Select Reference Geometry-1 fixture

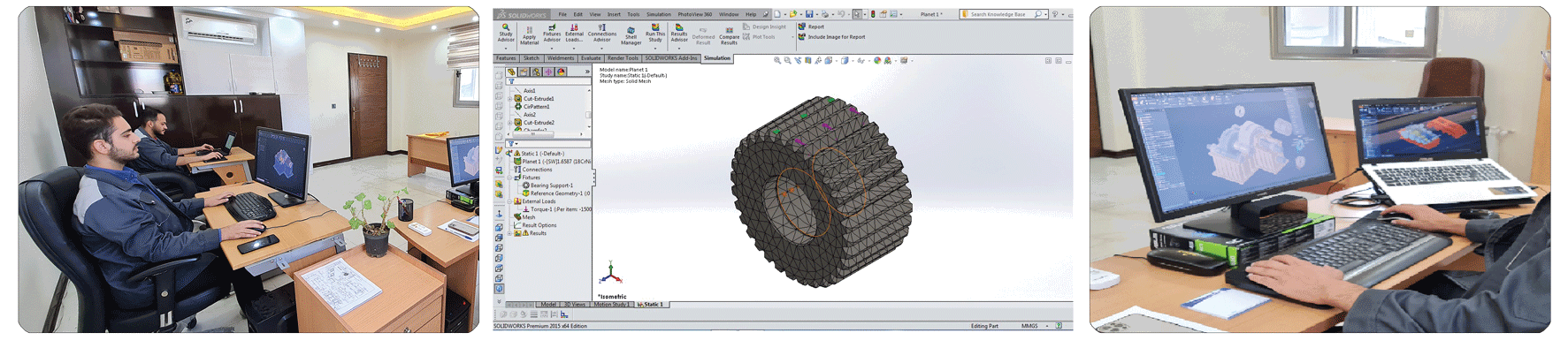tap(560, 193)
